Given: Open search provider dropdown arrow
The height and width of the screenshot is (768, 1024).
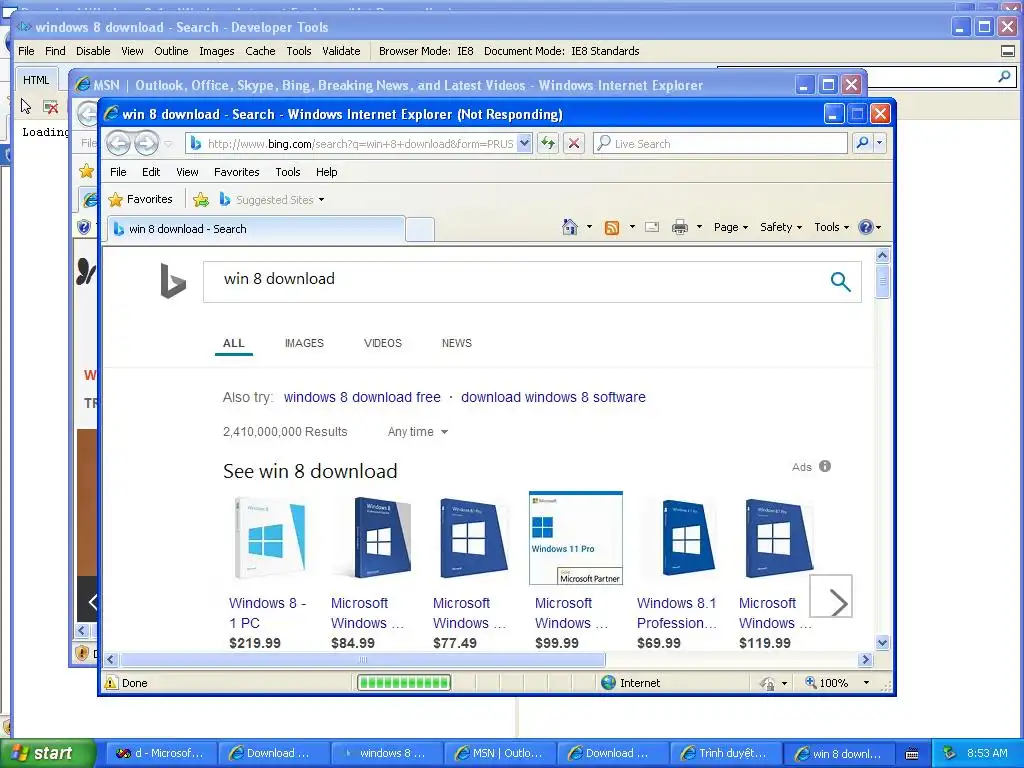Looking at the screenshot, I should click(880, 143).
